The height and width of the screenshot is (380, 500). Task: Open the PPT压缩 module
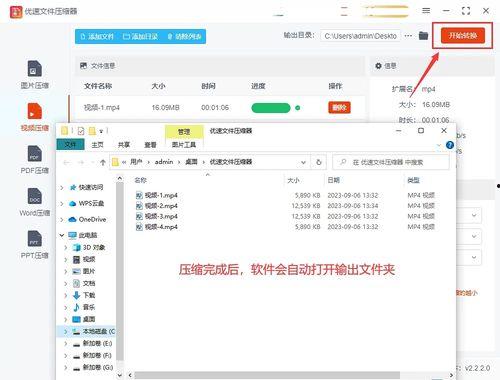(x=35, y=245)
